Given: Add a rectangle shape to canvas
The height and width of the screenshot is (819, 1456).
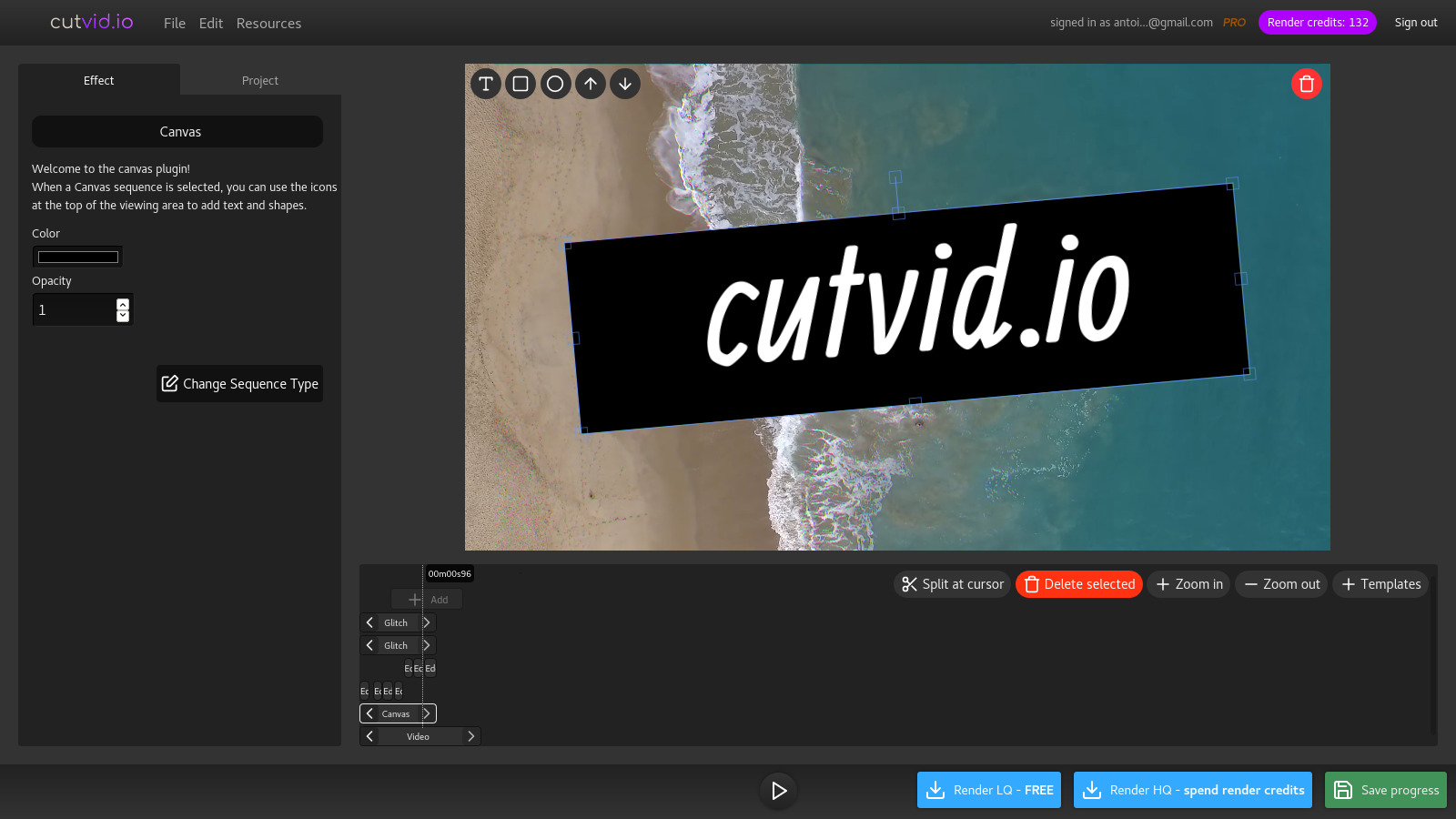Looking at the screenshot, I should [521, 84].
